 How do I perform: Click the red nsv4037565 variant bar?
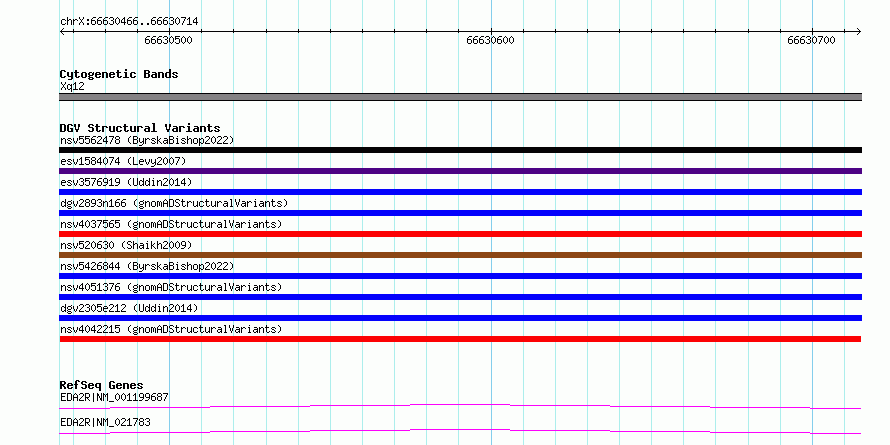461,234
